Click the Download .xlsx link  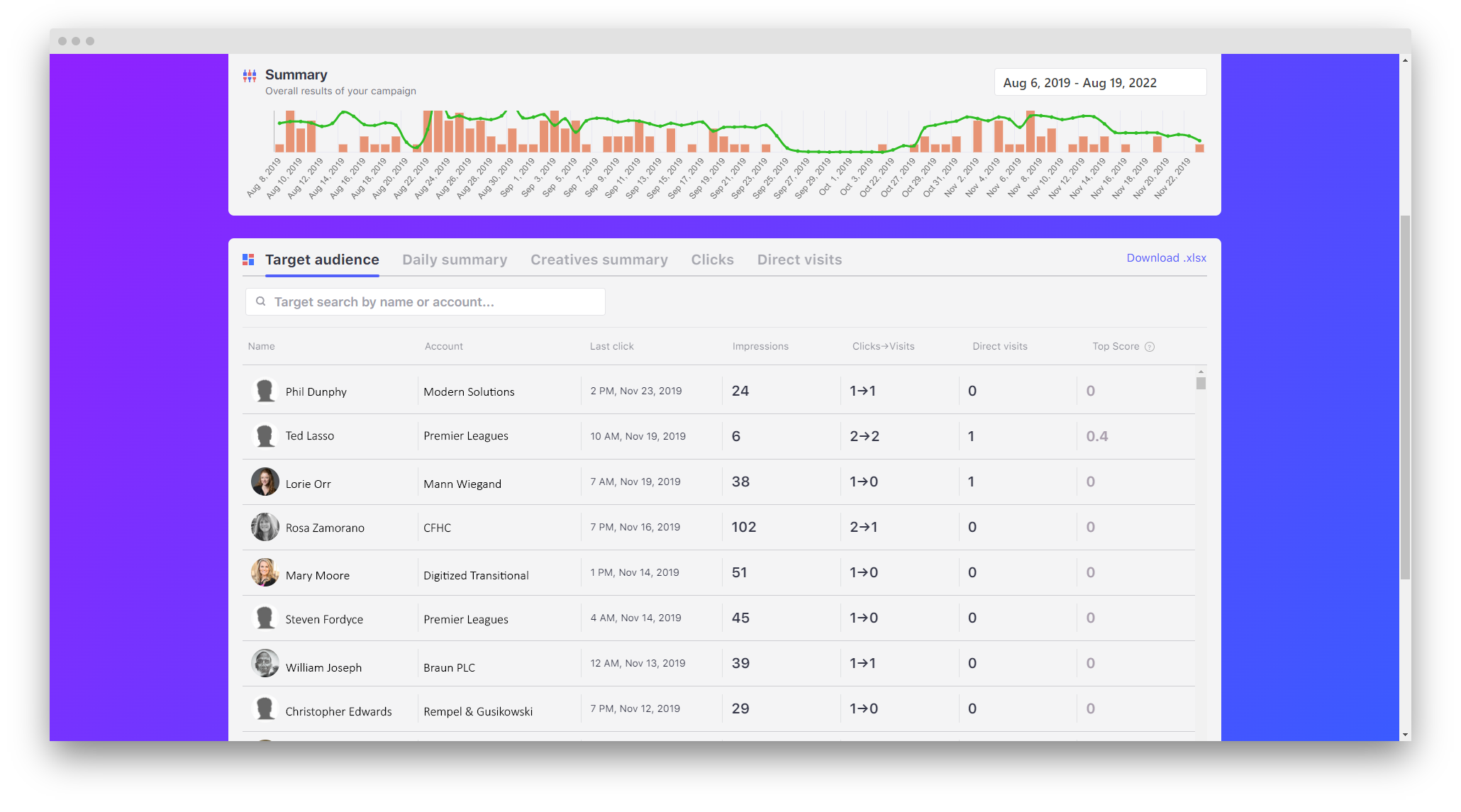click(x=1166, y=258)
